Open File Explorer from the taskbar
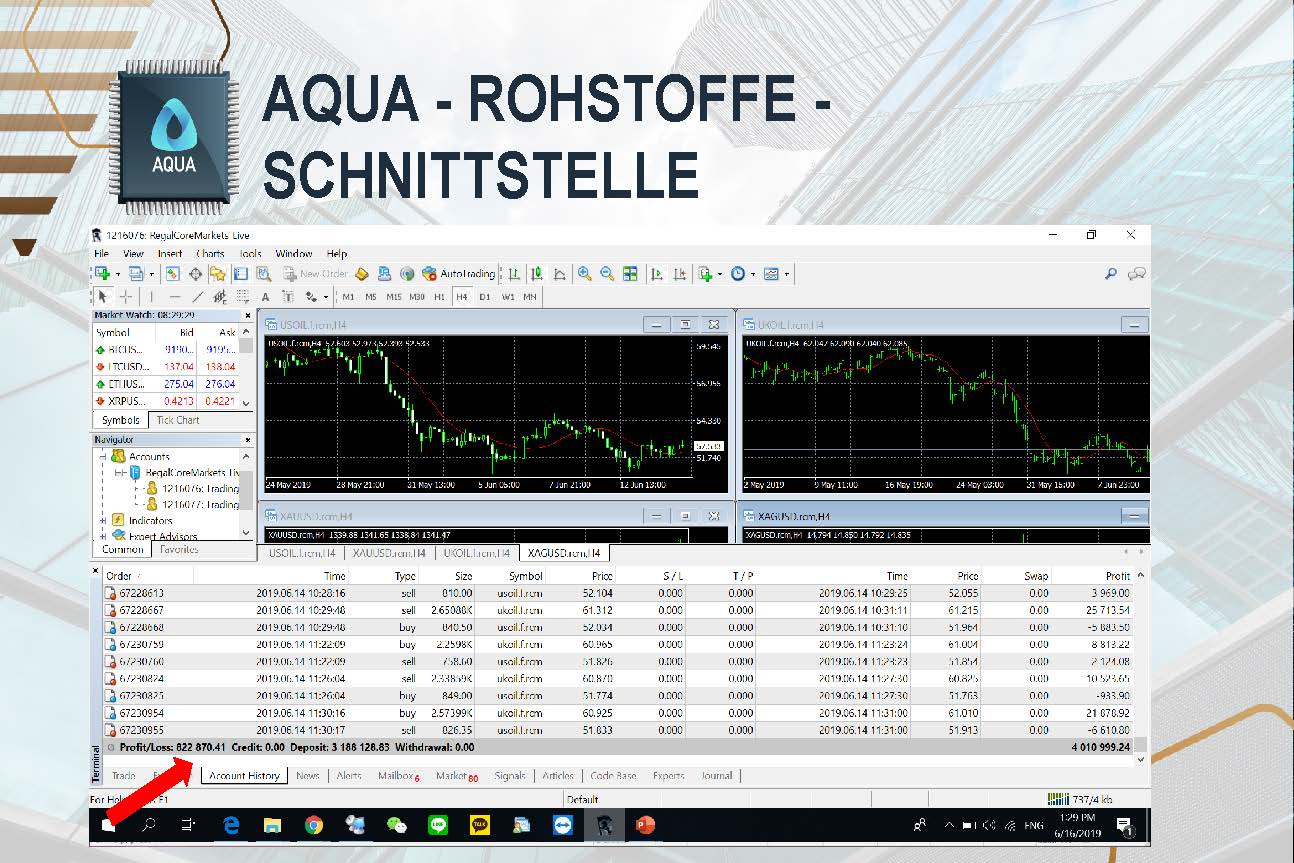The height and width of the screenshot is (863, 1294). 272,825
